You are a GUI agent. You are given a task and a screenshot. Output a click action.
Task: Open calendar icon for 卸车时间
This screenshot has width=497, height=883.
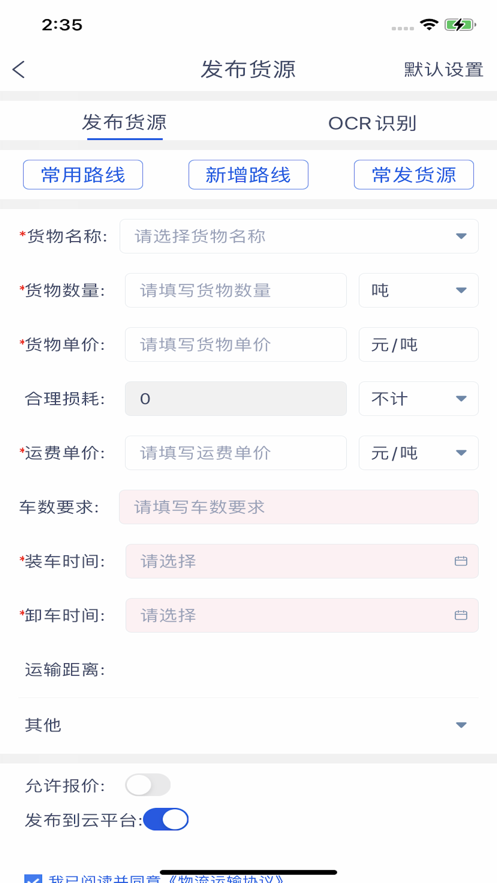point(461,615)
